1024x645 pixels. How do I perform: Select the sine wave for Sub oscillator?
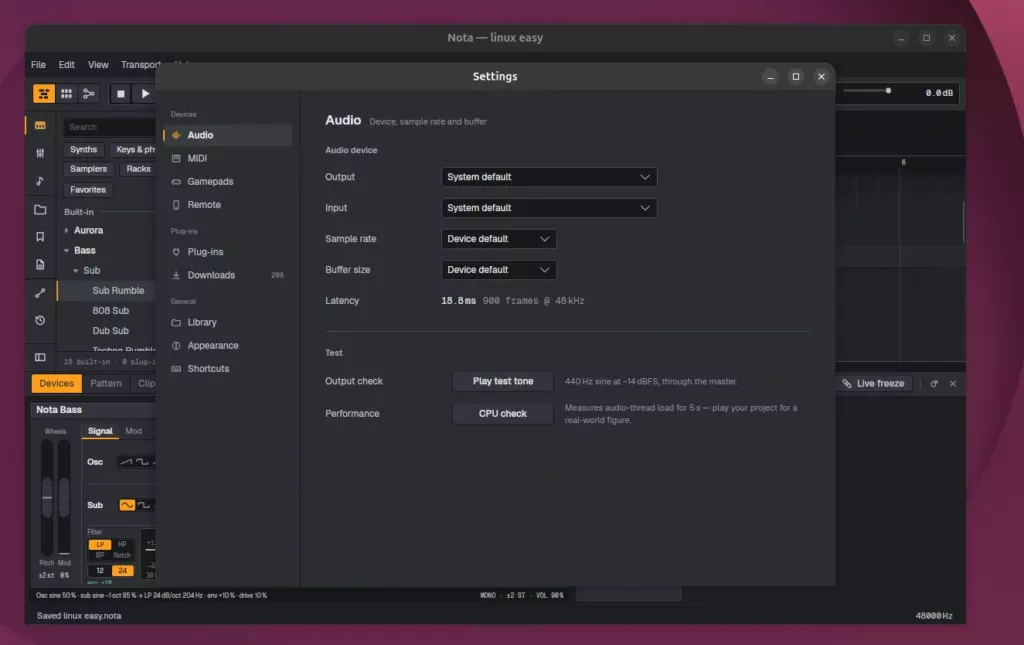pos(127,505)
